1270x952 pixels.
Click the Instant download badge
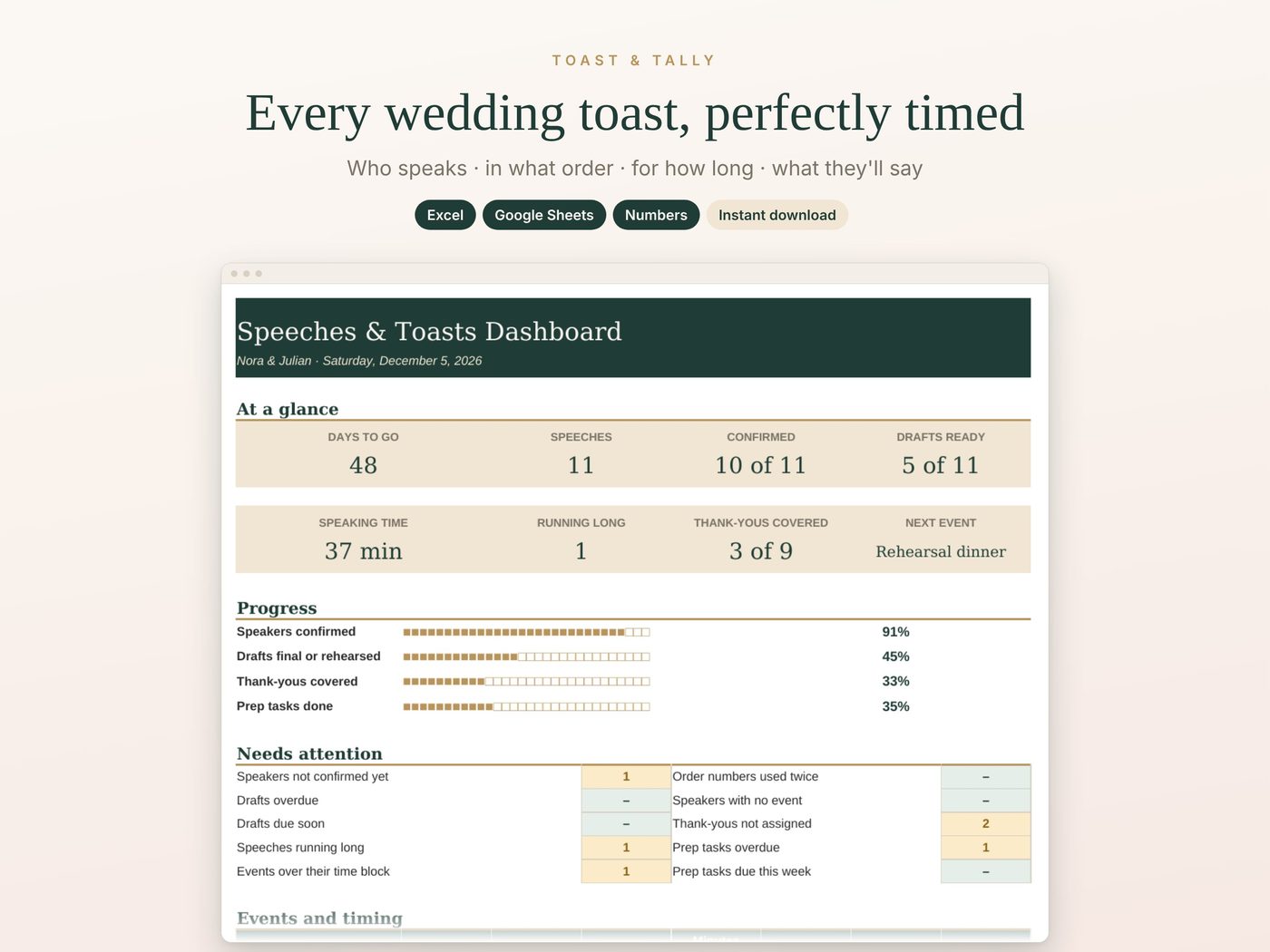(x=777, y=215)
